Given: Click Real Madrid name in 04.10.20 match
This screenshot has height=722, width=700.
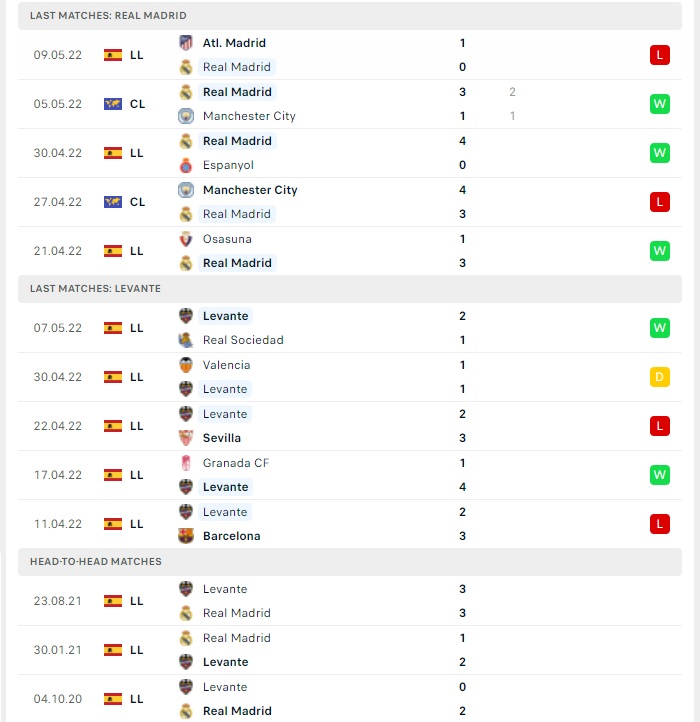Looking at the screenshot, I should click(x=237, y=711).
